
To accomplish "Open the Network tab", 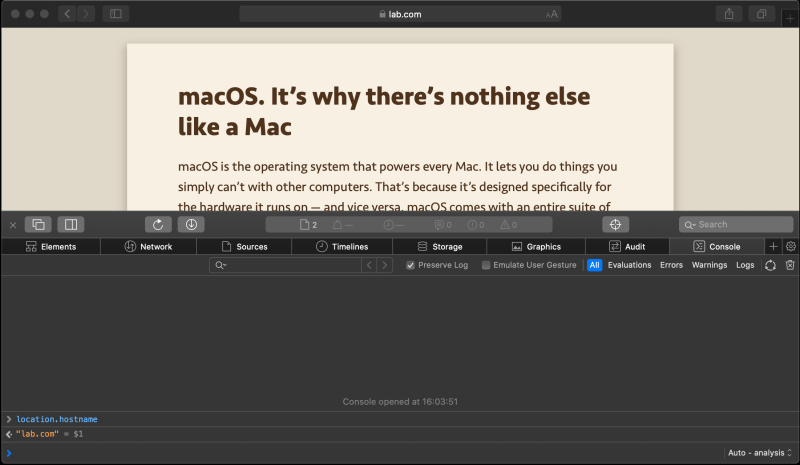I will tap(148, 247).
